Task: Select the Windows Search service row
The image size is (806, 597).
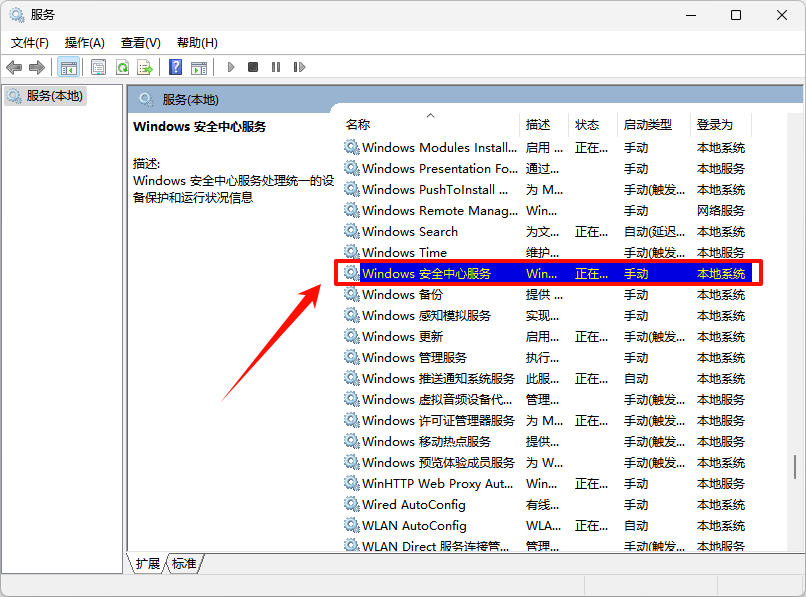Action: pos(547,232)
